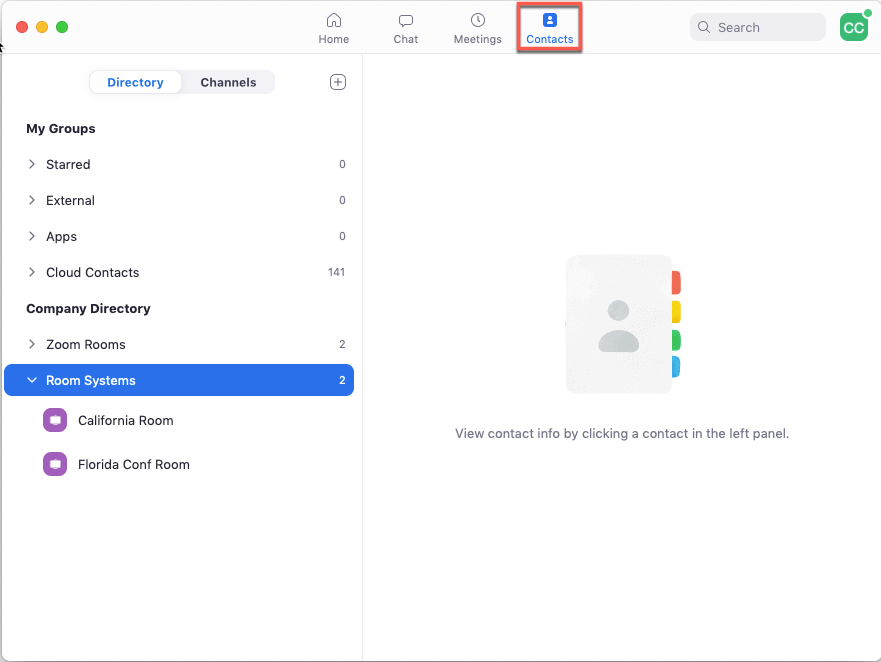The width and height of the screenshot is (881, 662).
Task: Click the plus icon to add a contact
Action: coord(338,82)
